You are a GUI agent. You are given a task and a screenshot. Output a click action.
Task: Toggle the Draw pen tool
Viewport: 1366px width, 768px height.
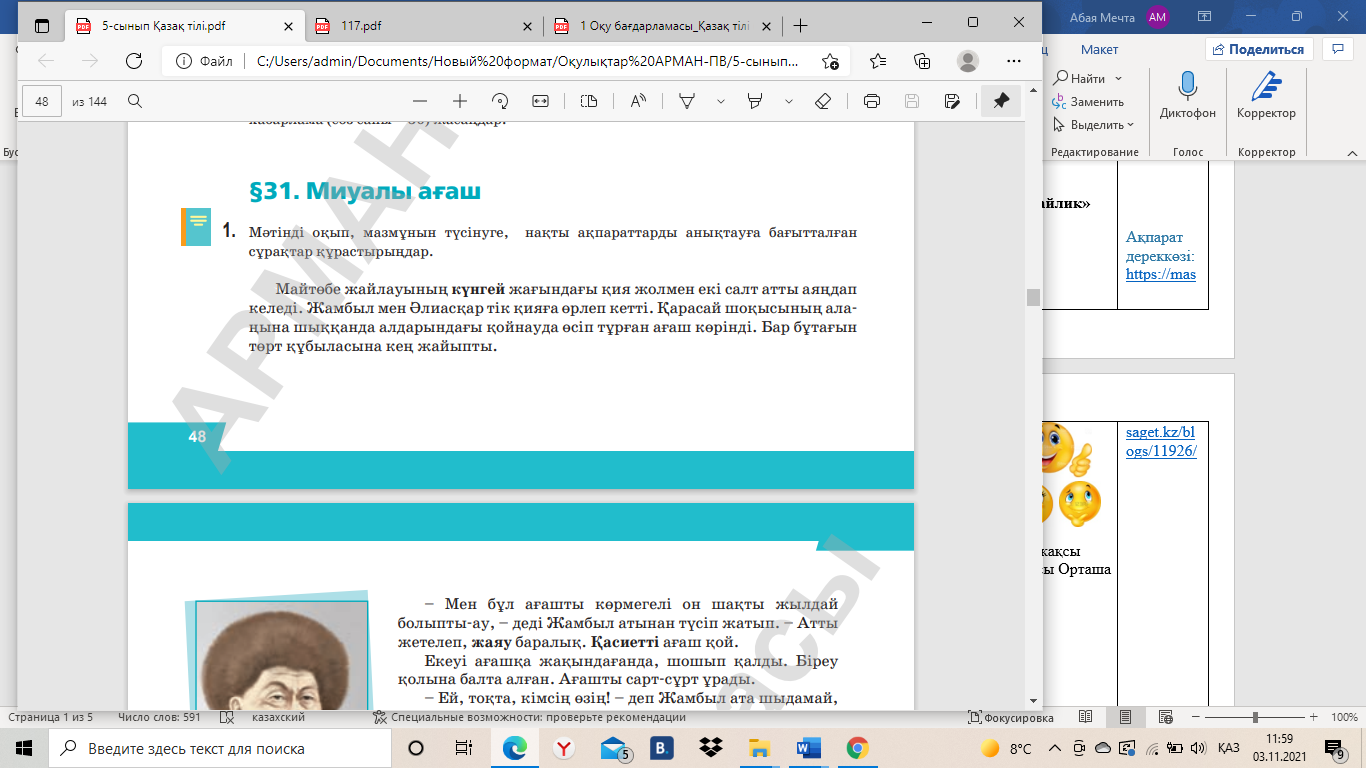(x=687, y=101)
